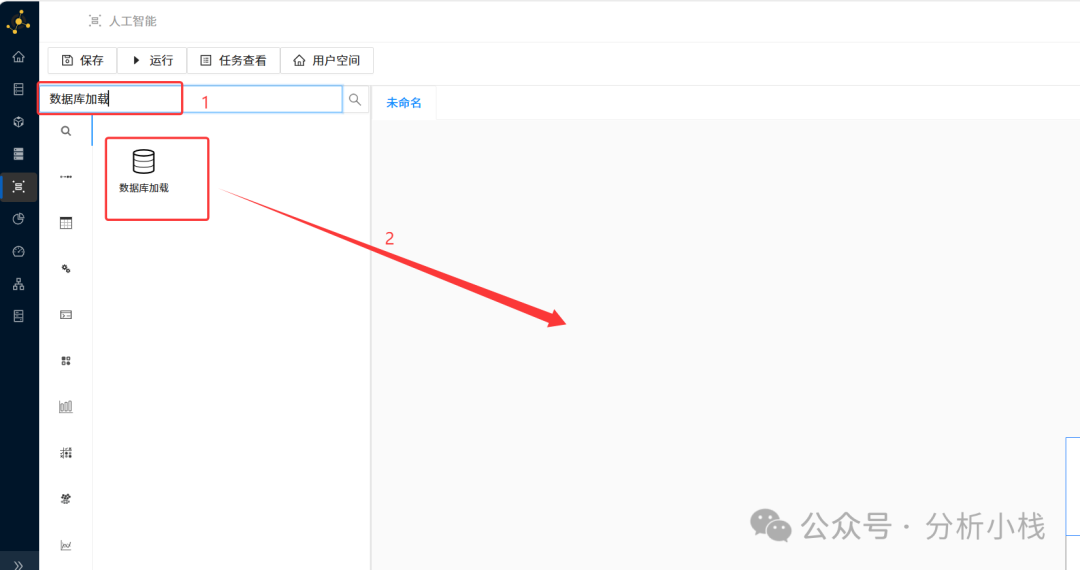Select the line chart category icon at bottom

(66, 545)
